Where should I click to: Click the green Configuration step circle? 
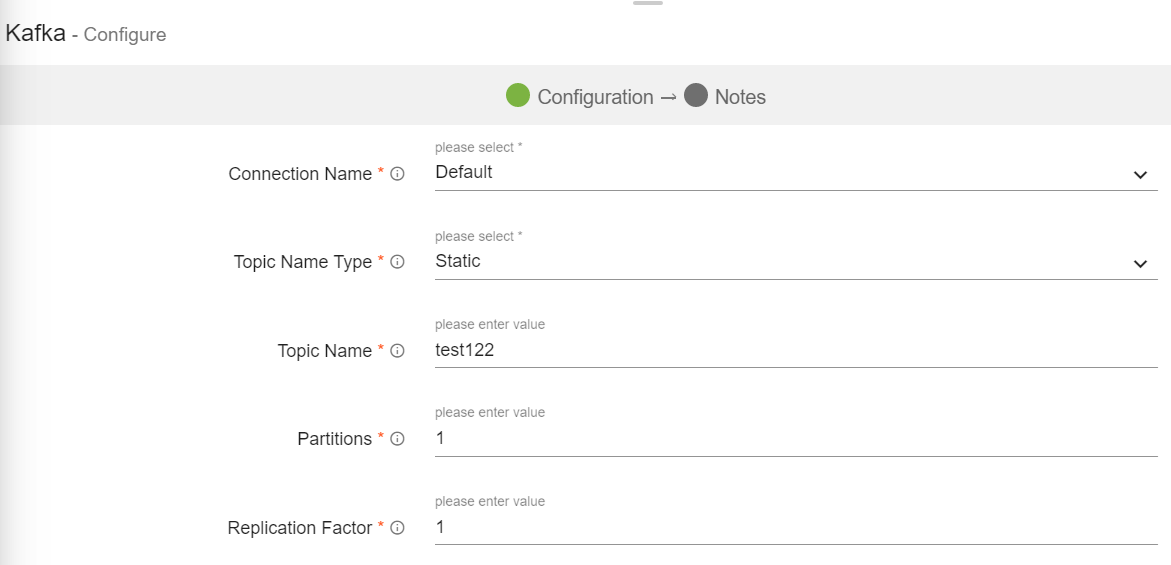[517, 96]
